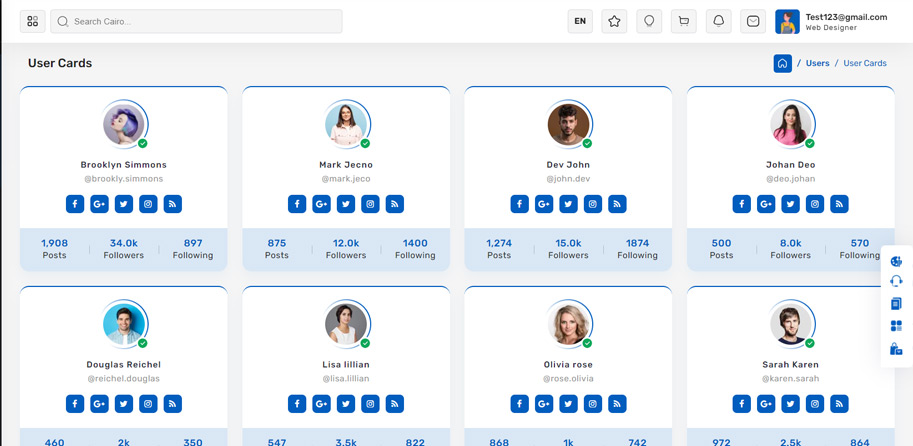This screenshot has width=913, height=446.
Task: Open the side panel color palette icon
Action: [x=896, y=261]
